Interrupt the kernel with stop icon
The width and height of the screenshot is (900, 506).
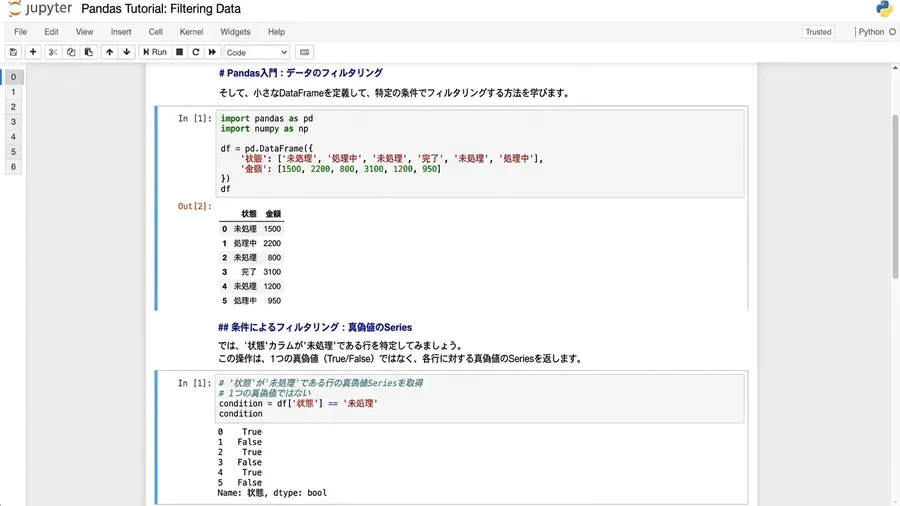tap(179, 52)
